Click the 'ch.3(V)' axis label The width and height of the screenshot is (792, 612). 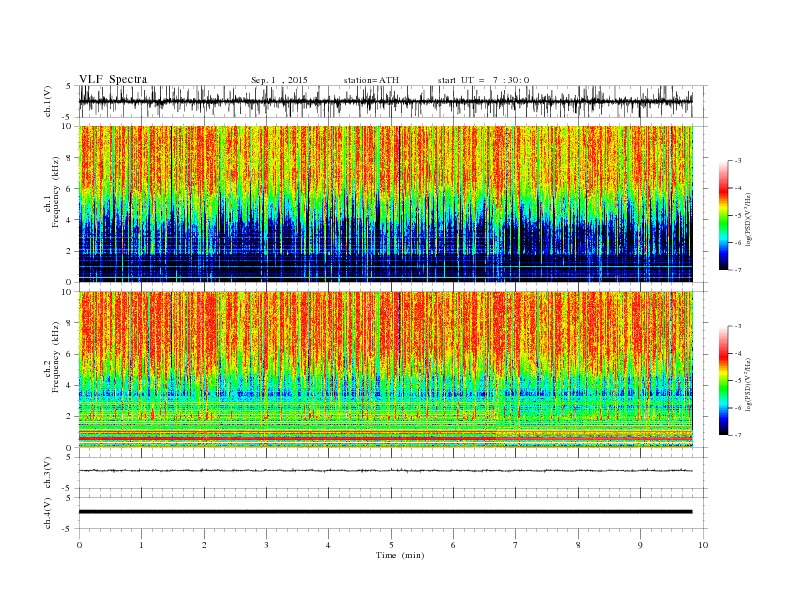coord(48,473)
